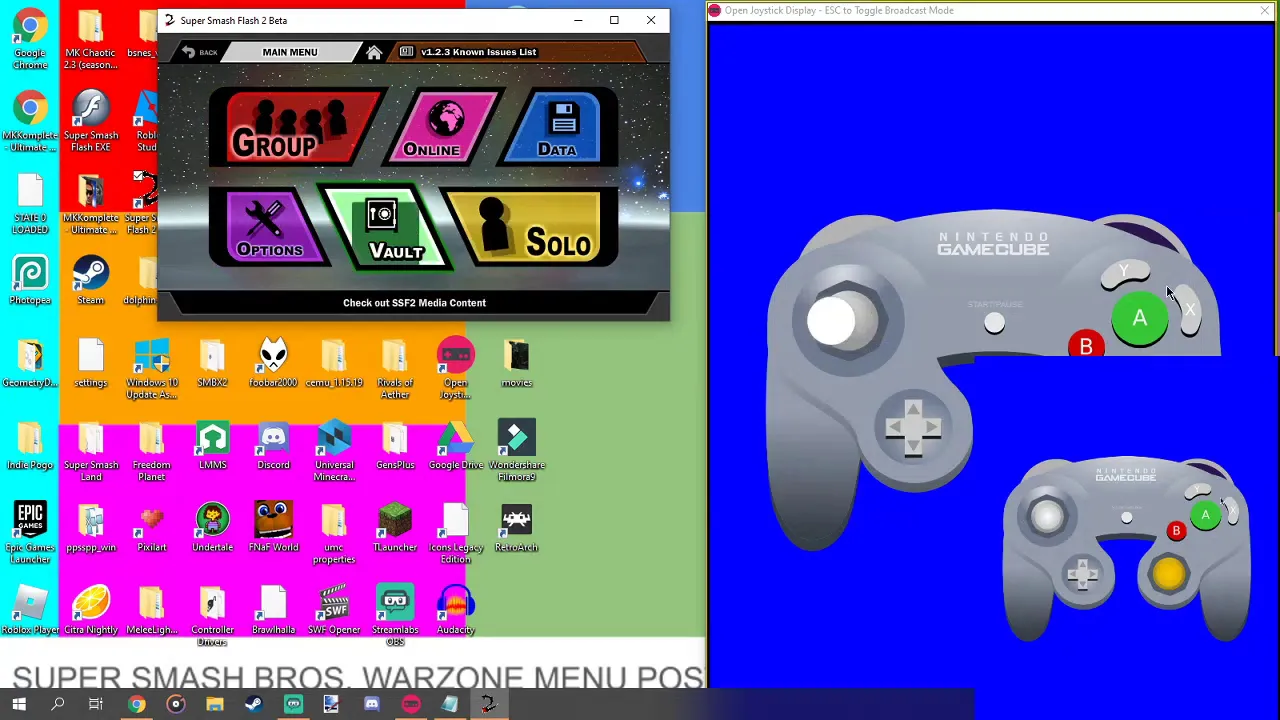Select the Discord desktop icon
Screen dimensions: 1280x720
click(x=273, y=446)
